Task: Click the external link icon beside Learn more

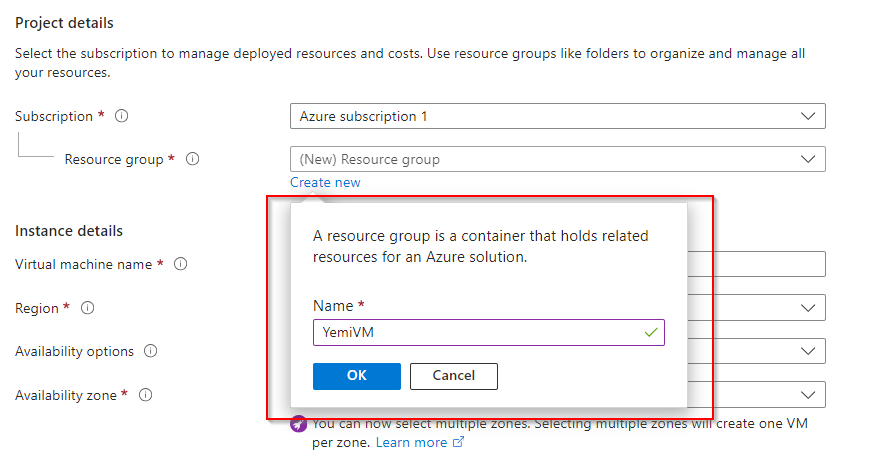Action: point(459,442)
